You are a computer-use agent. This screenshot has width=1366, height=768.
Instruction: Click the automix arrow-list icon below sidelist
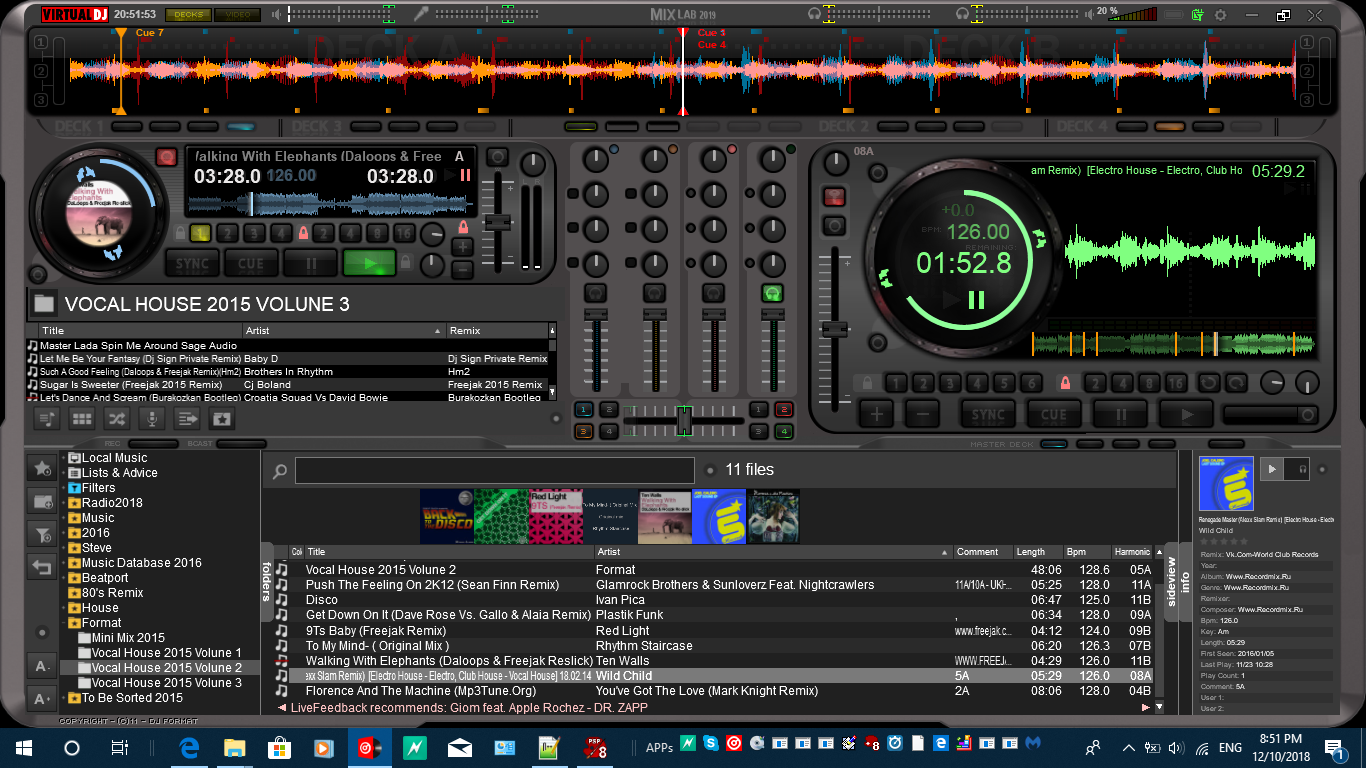[x=186, y=419]
